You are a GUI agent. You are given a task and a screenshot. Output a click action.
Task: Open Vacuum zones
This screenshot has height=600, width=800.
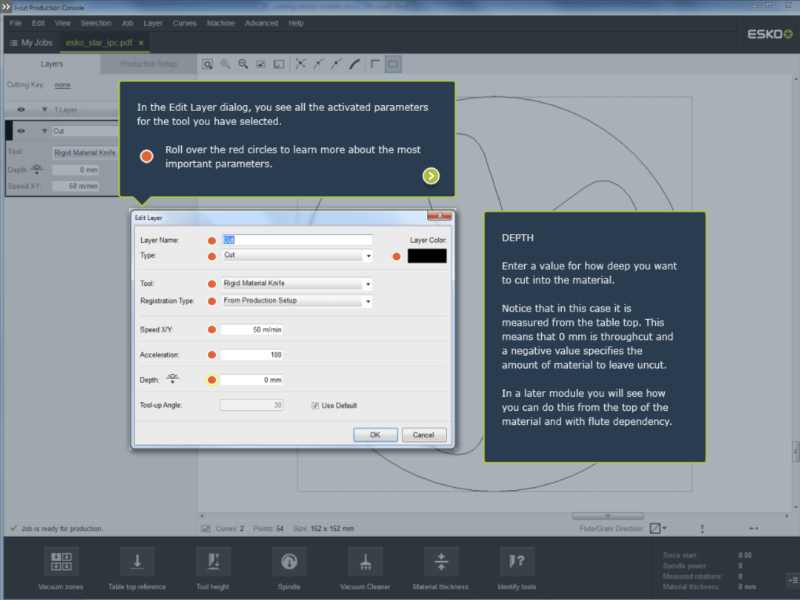point(61,562)
